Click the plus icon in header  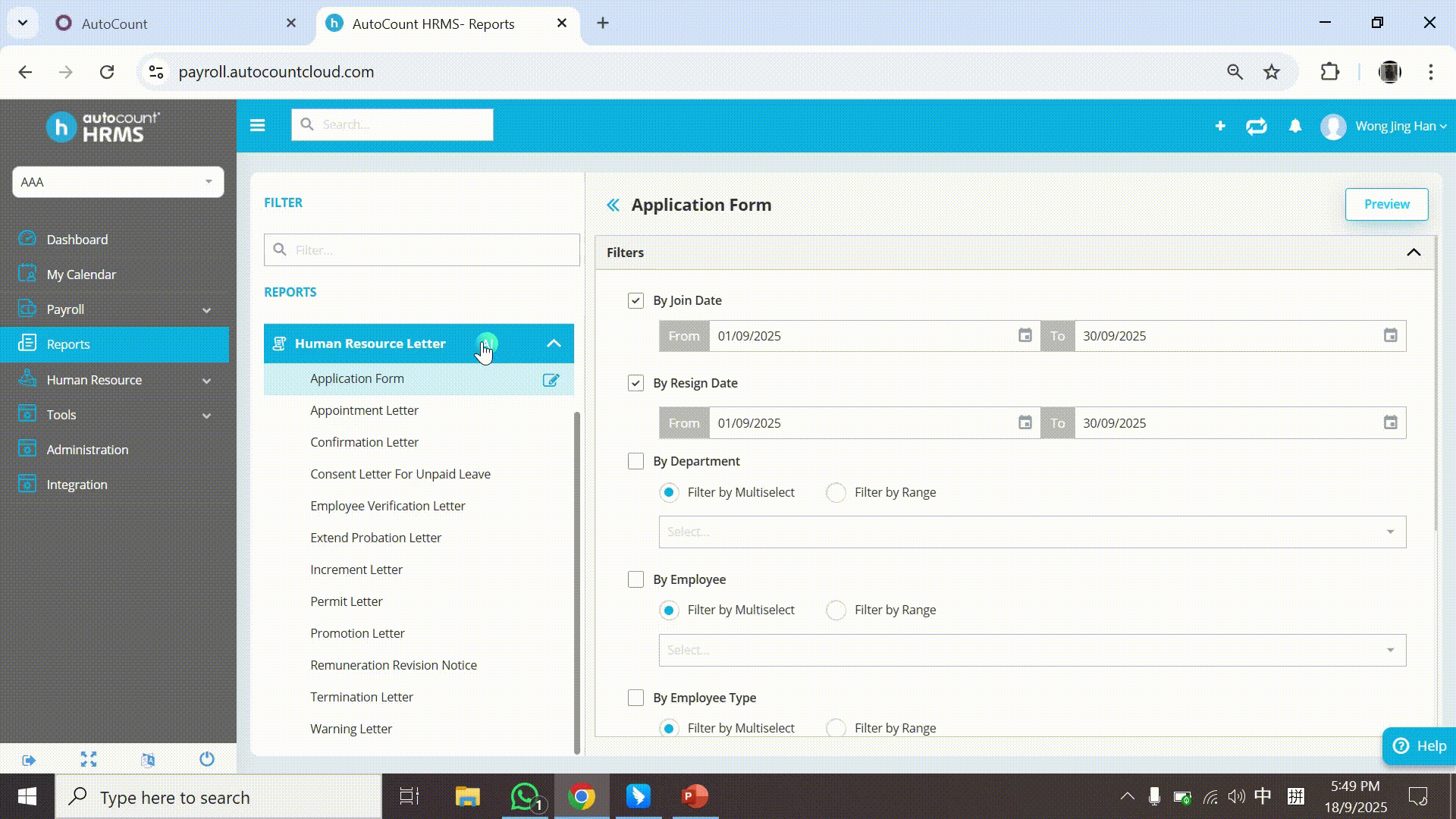(1220, 126)
